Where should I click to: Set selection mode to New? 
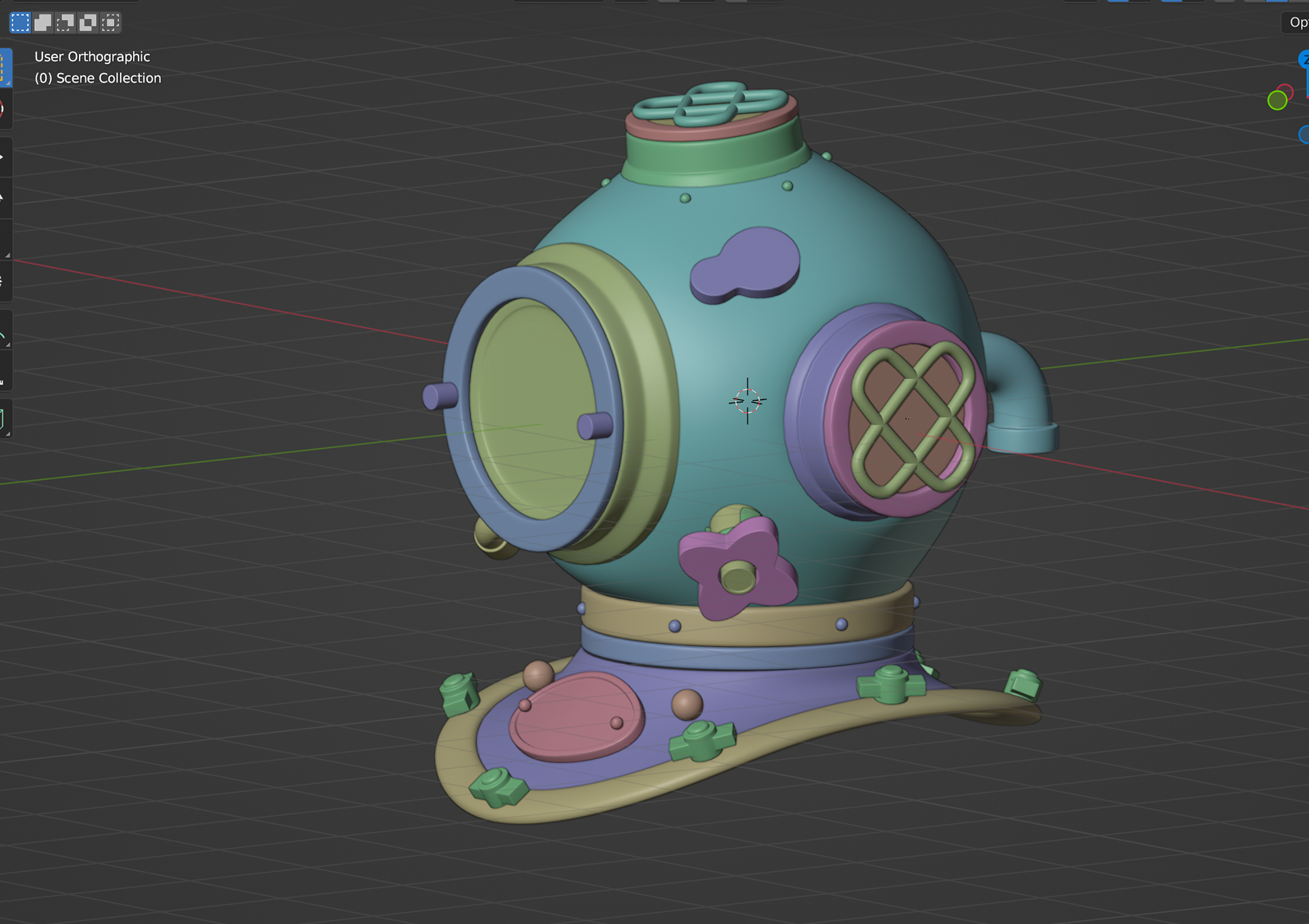(20, 23)
